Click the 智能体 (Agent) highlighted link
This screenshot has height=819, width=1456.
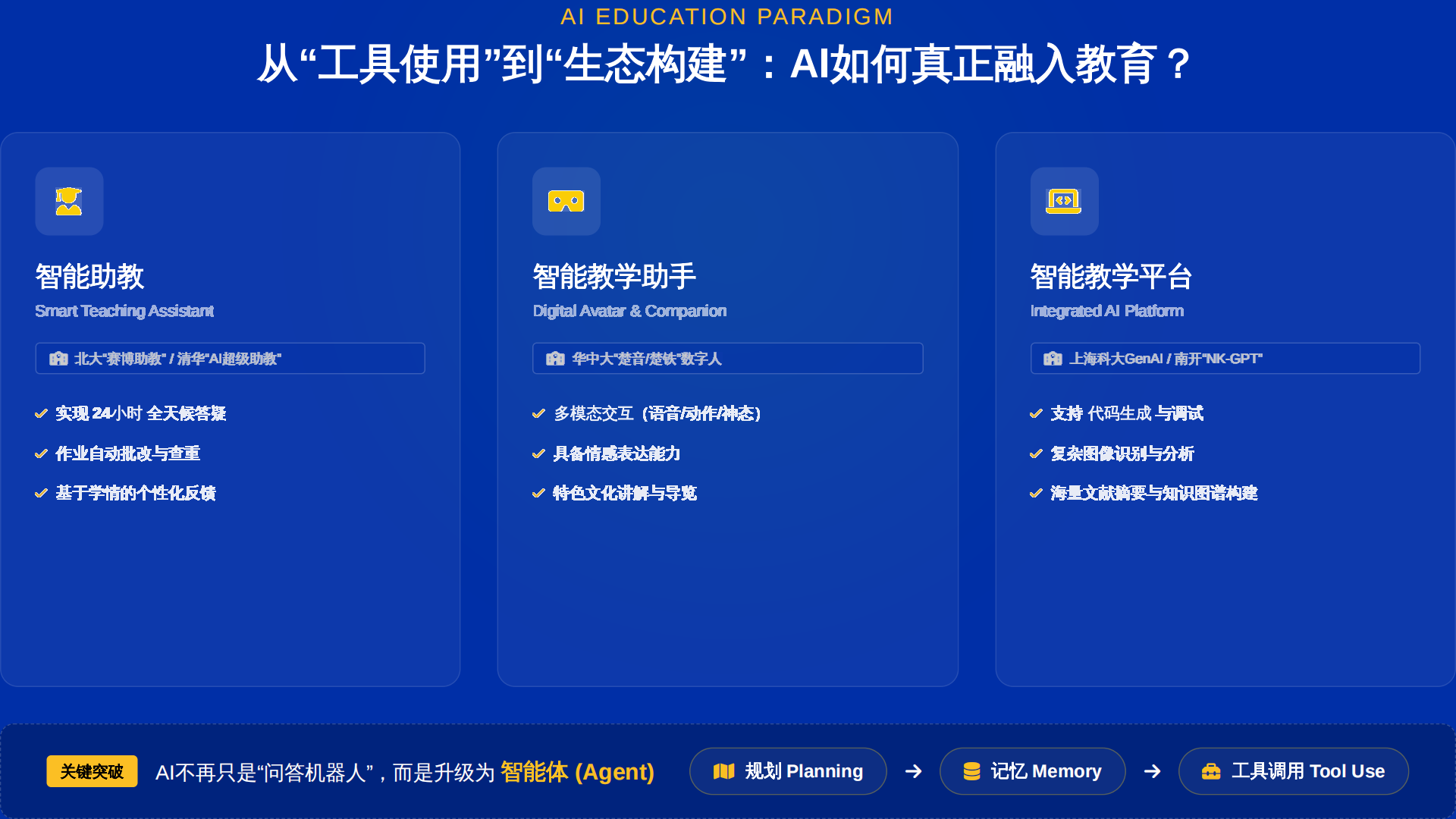[x=576, y=771]
